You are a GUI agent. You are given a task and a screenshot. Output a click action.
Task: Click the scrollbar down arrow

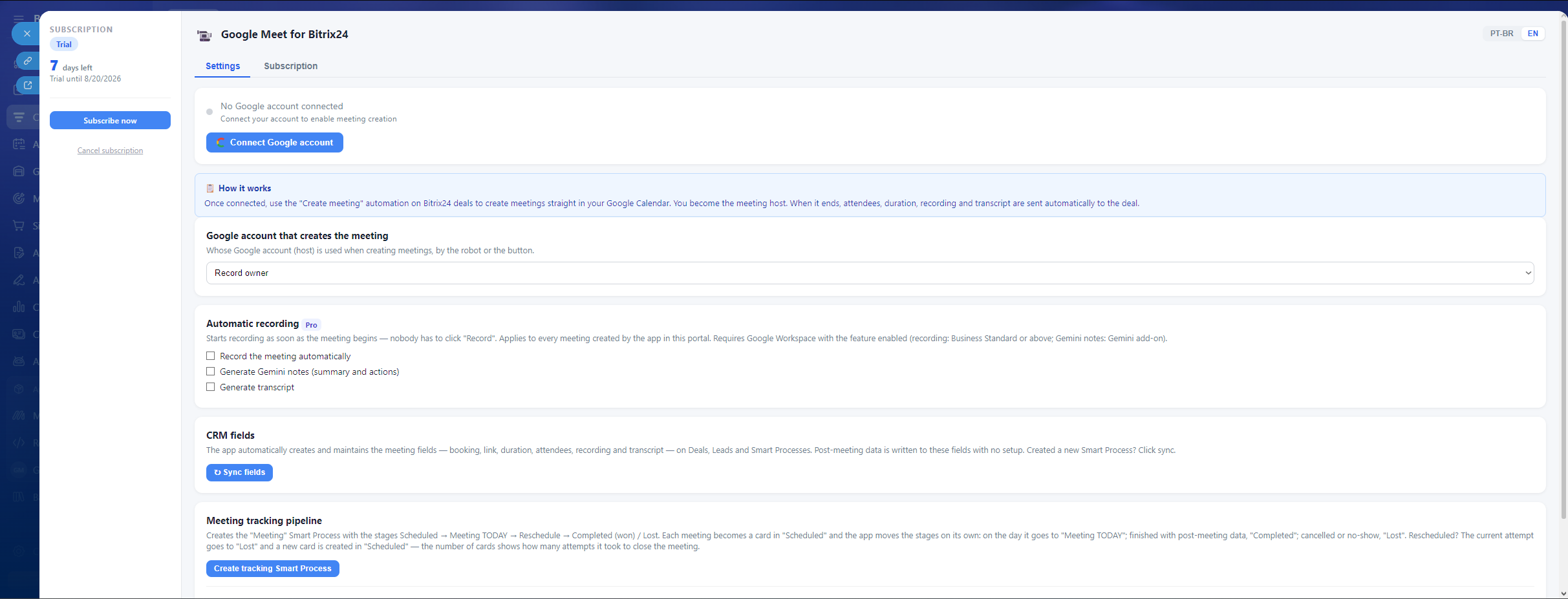[1563, 593]
